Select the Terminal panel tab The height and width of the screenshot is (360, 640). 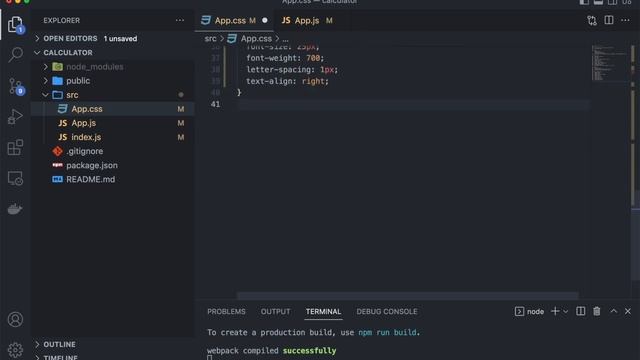[x=323, y=311]
